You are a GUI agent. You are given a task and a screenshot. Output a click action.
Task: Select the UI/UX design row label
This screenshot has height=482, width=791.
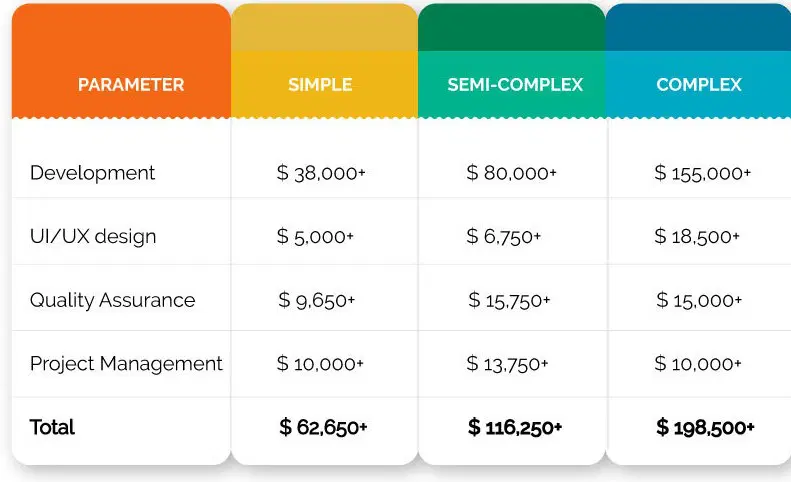[x=93, y=237]
